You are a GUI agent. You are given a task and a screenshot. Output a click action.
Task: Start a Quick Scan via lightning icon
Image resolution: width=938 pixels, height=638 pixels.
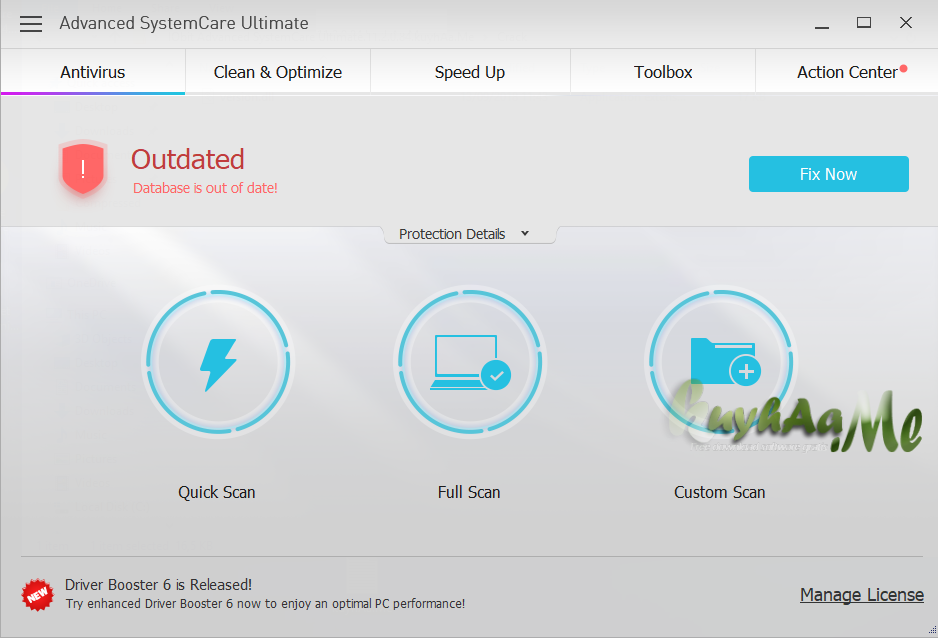tap(218, 362)
